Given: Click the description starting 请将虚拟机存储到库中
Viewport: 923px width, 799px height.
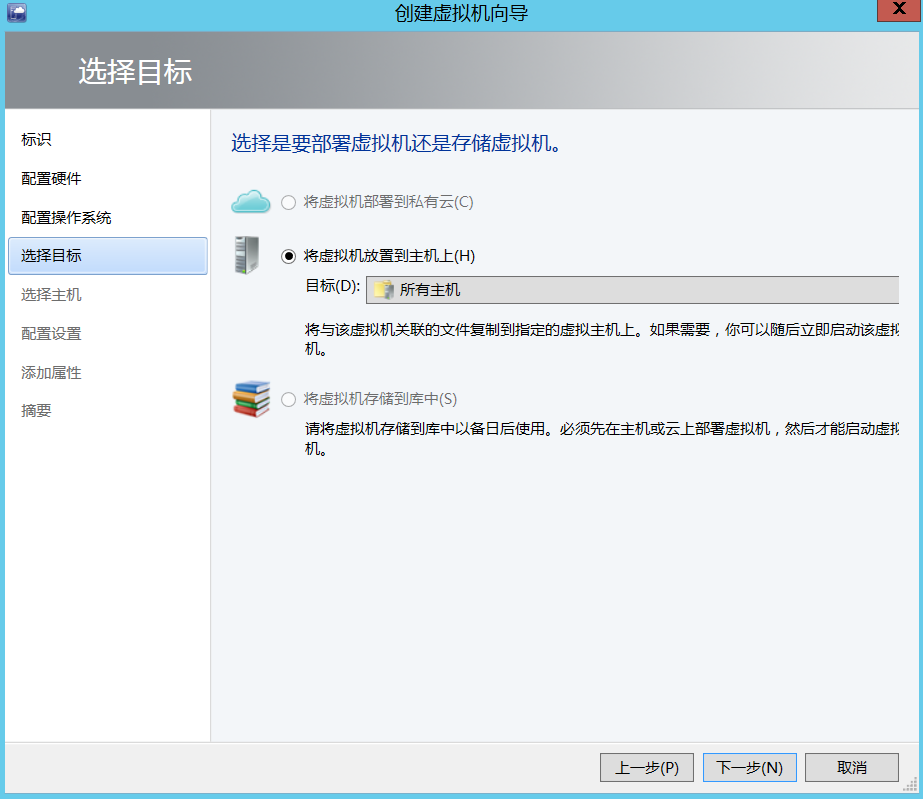Looking at the screenshot, I should point(602,439).
